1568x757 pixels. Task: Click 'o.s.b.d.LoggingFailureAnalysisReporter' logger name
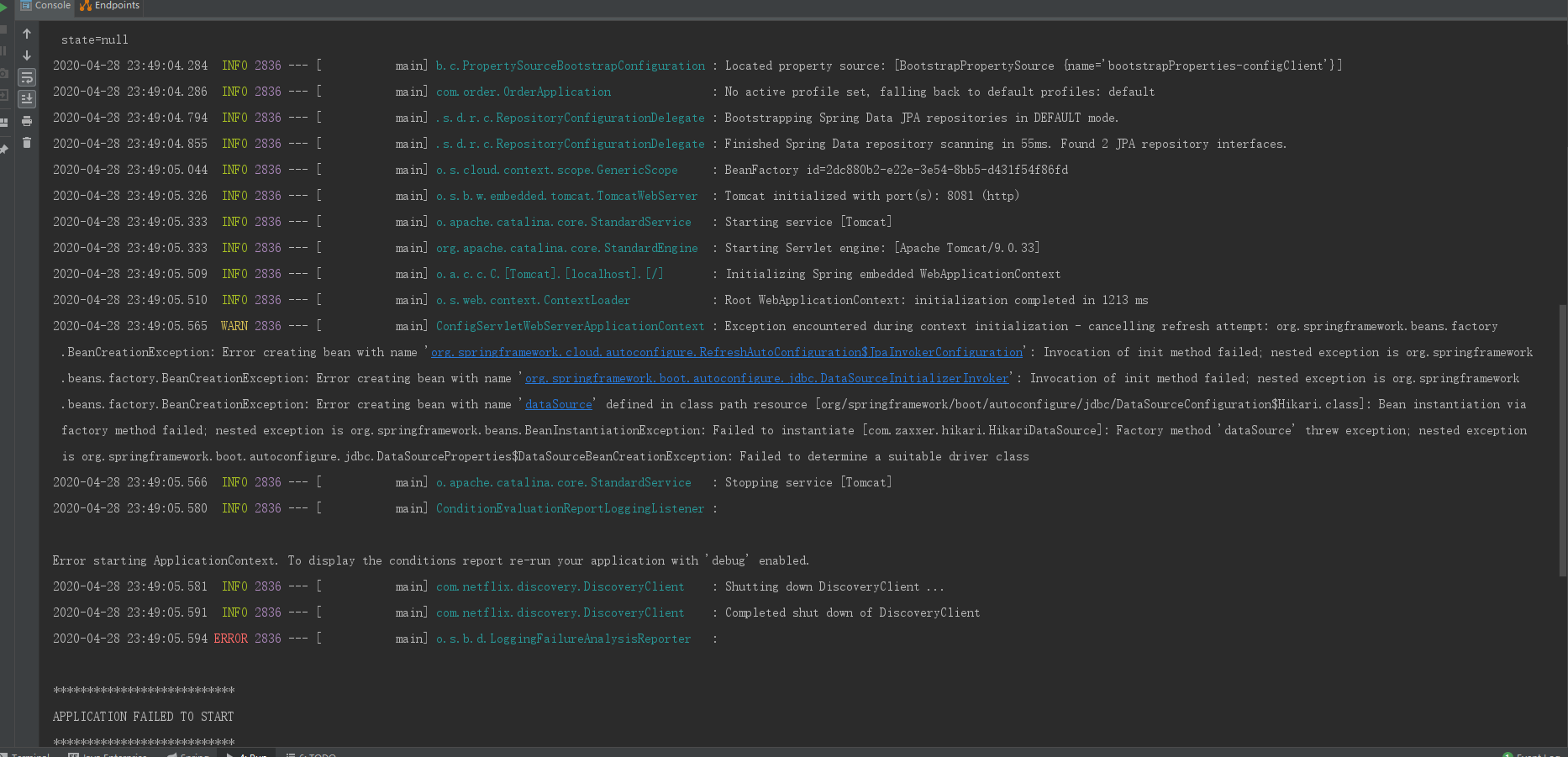[x=564, y=639]
